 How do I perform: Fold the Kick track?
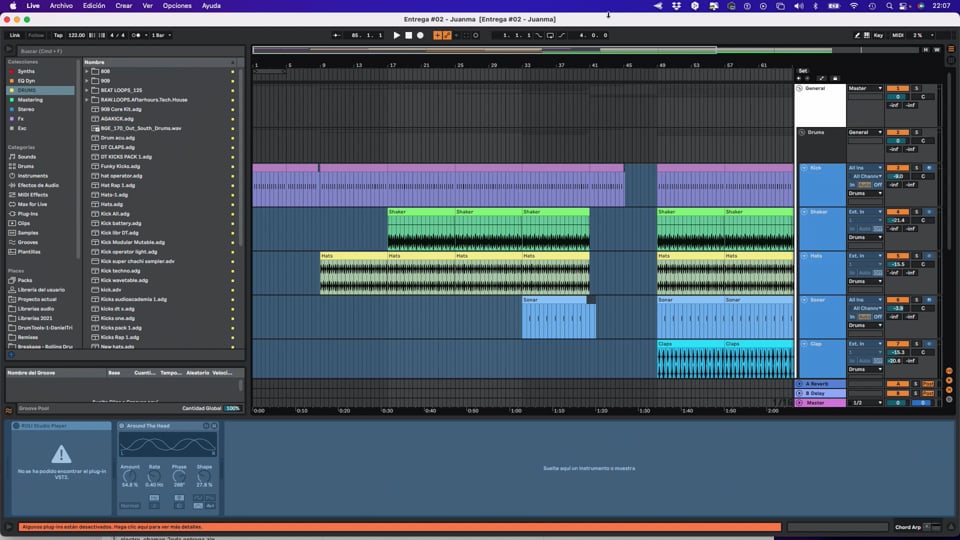coord(804,168)
